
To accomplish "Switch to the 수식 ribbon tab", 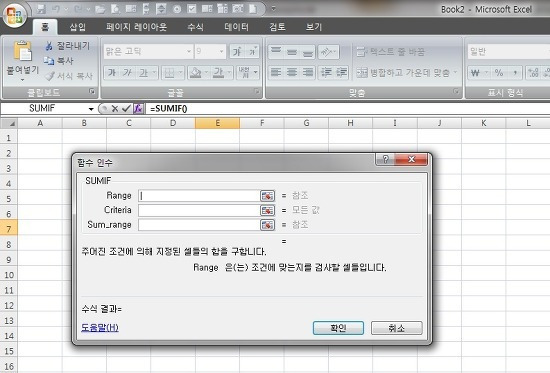I will [x=195, y=27].
